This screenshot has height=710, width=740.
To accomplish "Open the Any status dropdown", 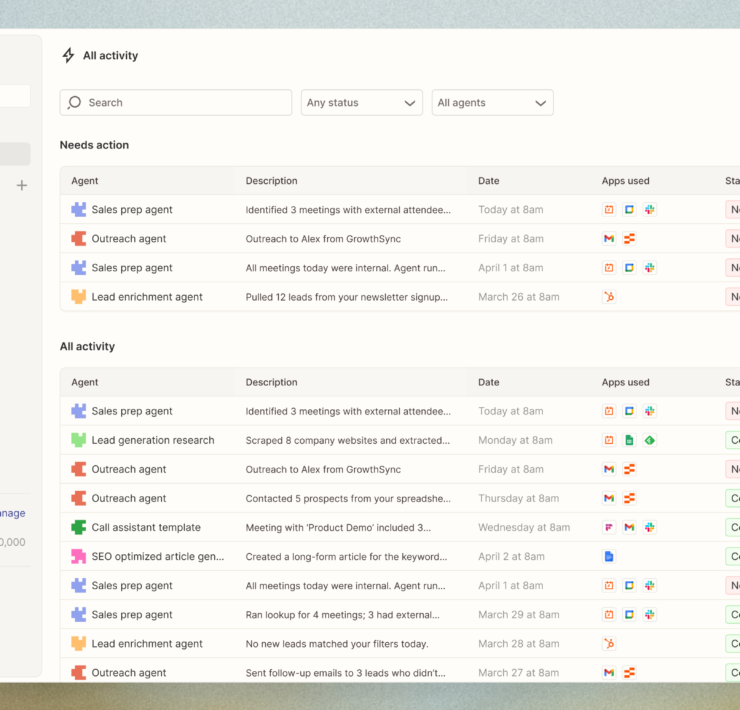I will point(361,103).
